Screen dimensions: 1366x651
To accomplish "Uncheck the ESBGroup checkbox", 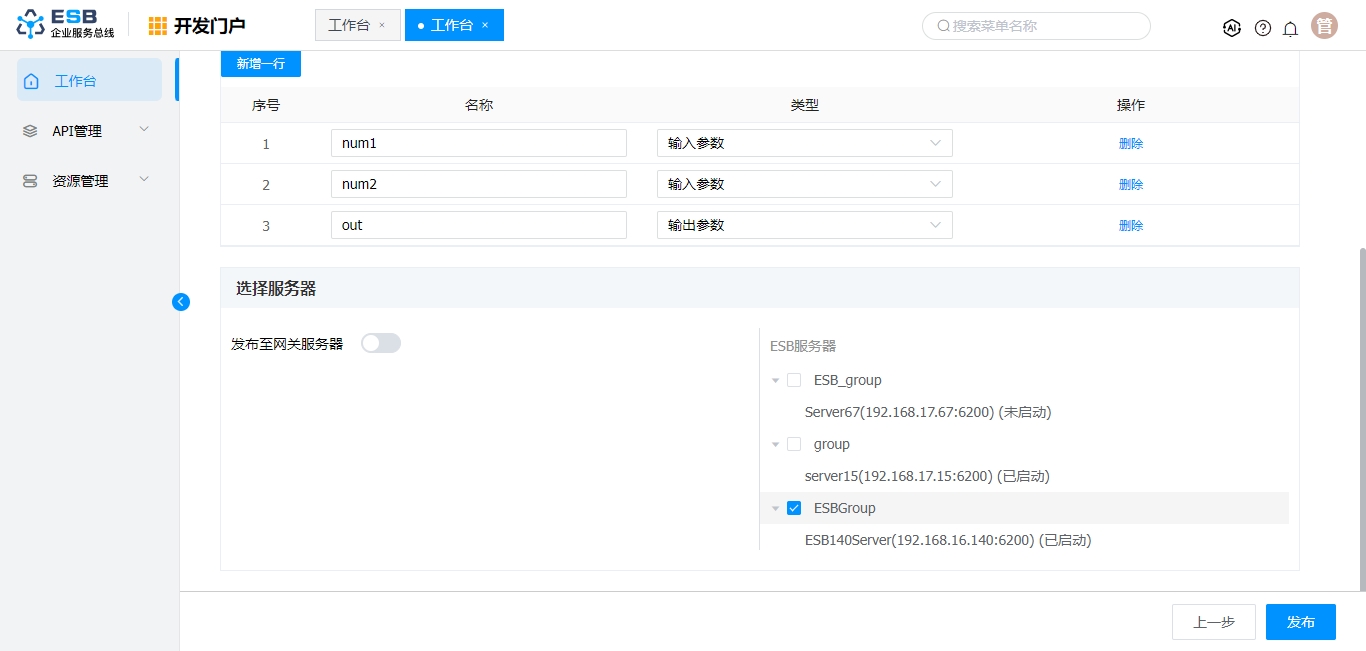I will pos(794,508).
